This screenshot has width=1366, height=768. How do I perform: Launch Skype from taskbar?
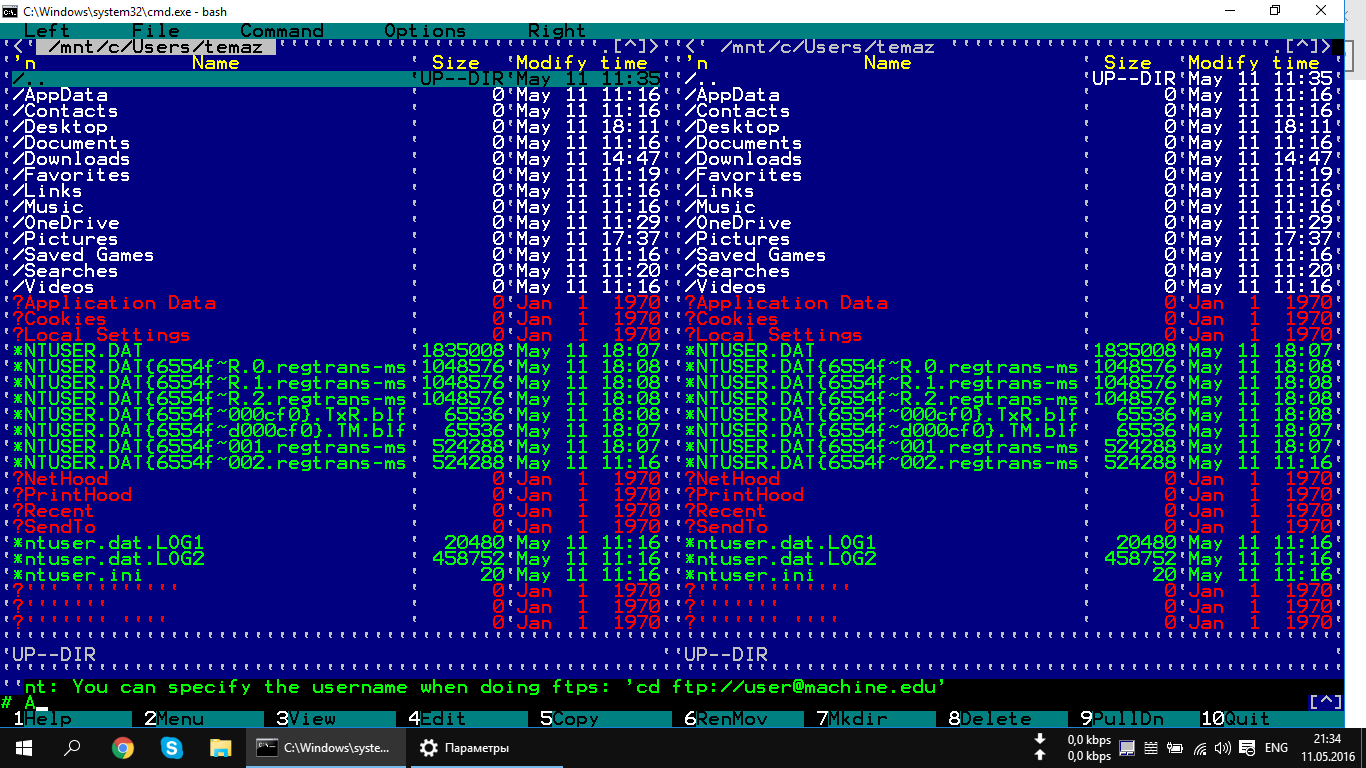(x=171, y=747)
